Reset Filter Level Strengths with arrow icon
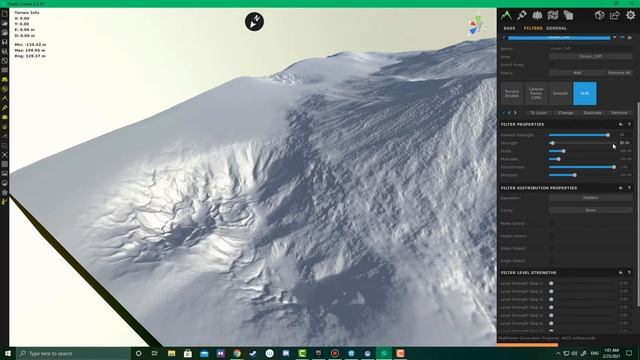Image resolution: width=640 pixels, height=360 pixels. tap(621, 272)
